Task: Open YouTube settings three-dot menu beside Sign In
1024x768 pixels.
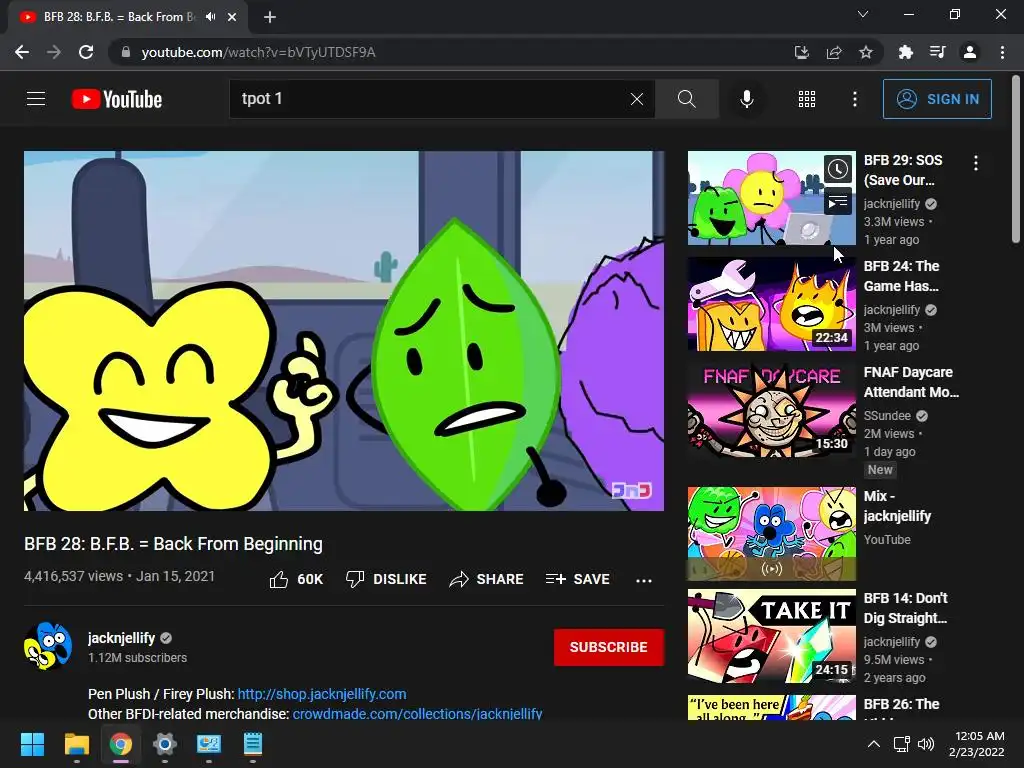Action: pyautogui.click(x=854, y=99)
